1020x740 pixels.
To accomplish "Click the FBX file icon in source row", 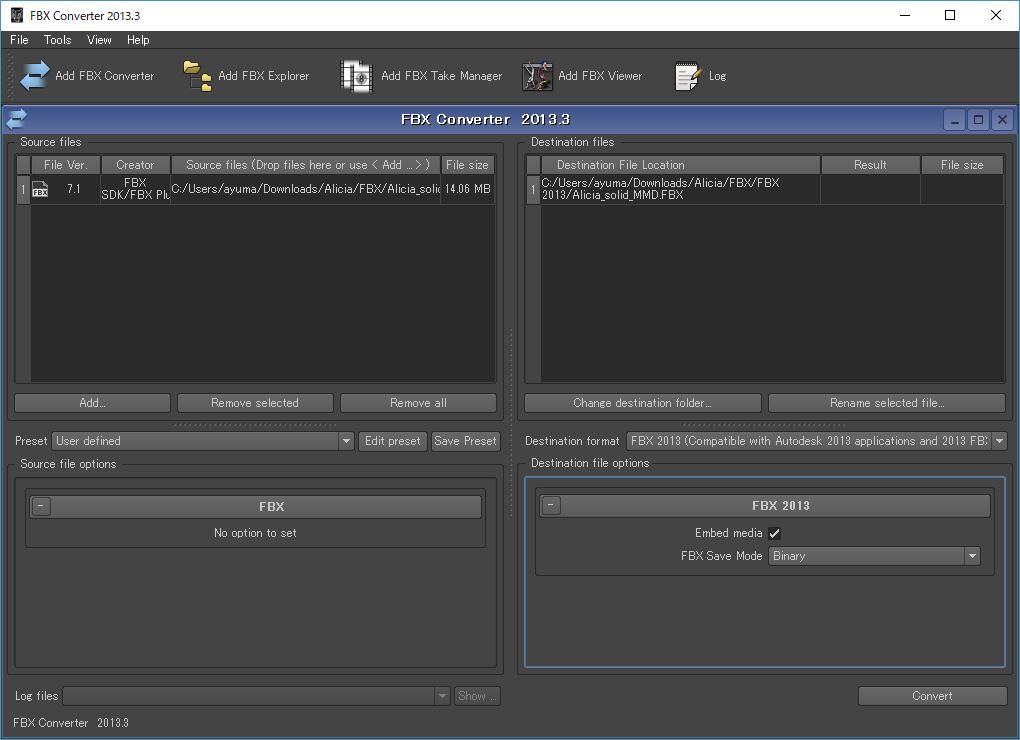I will click(x=40, y=189).
